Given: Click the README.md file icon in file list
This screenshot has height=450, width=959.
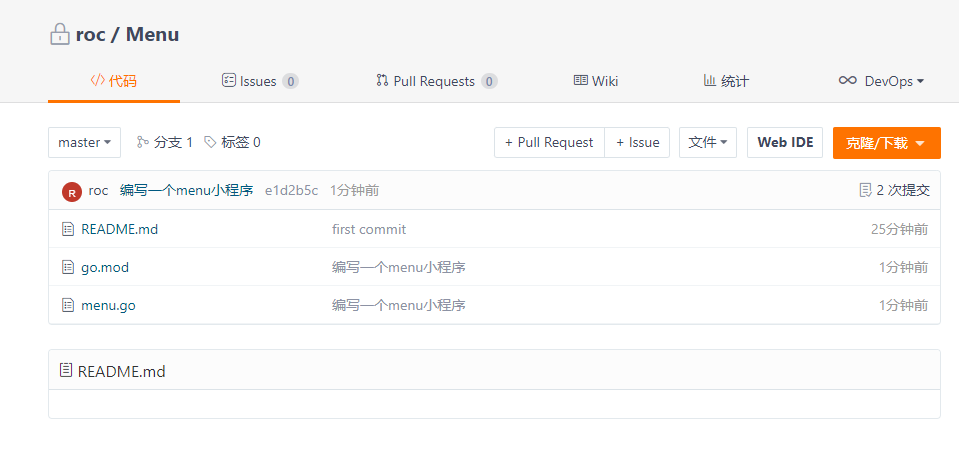Looking at the screenshot, I should click(x=68, y=229).
